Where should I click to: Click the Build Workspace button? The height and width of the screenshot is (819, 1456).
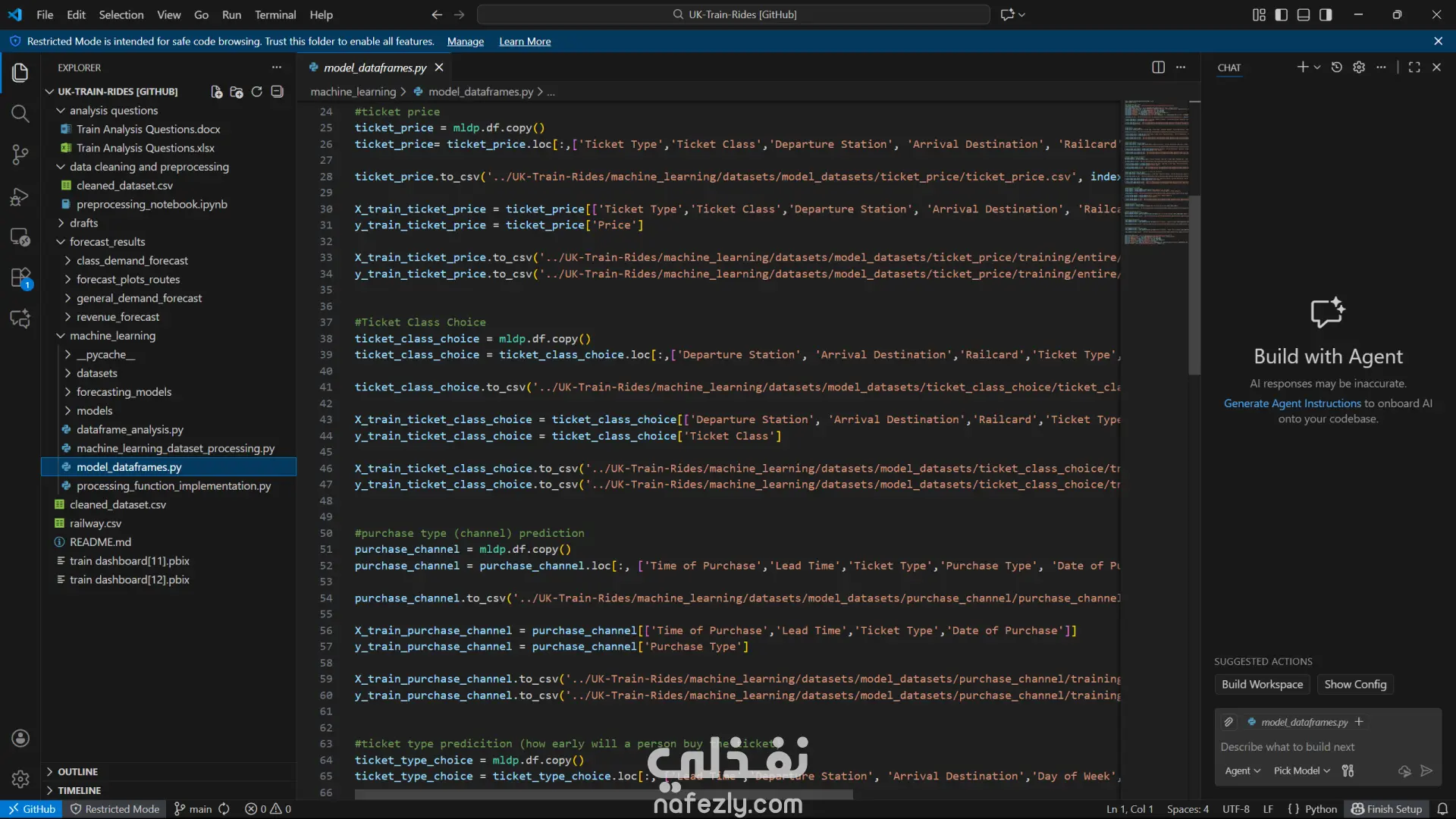pos(1262,684)
